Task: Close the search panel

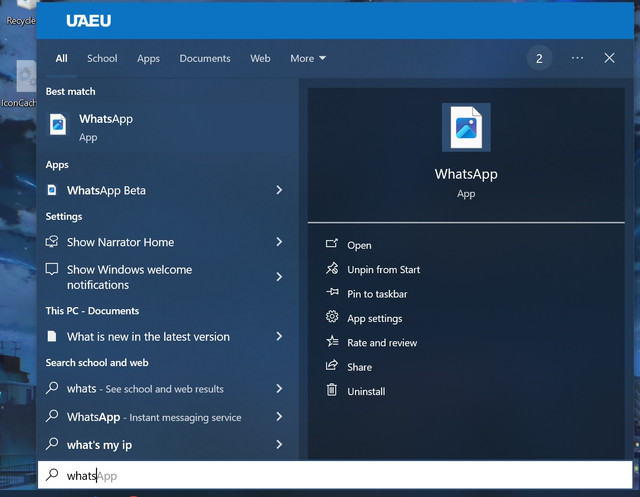Action: [609, 58]
